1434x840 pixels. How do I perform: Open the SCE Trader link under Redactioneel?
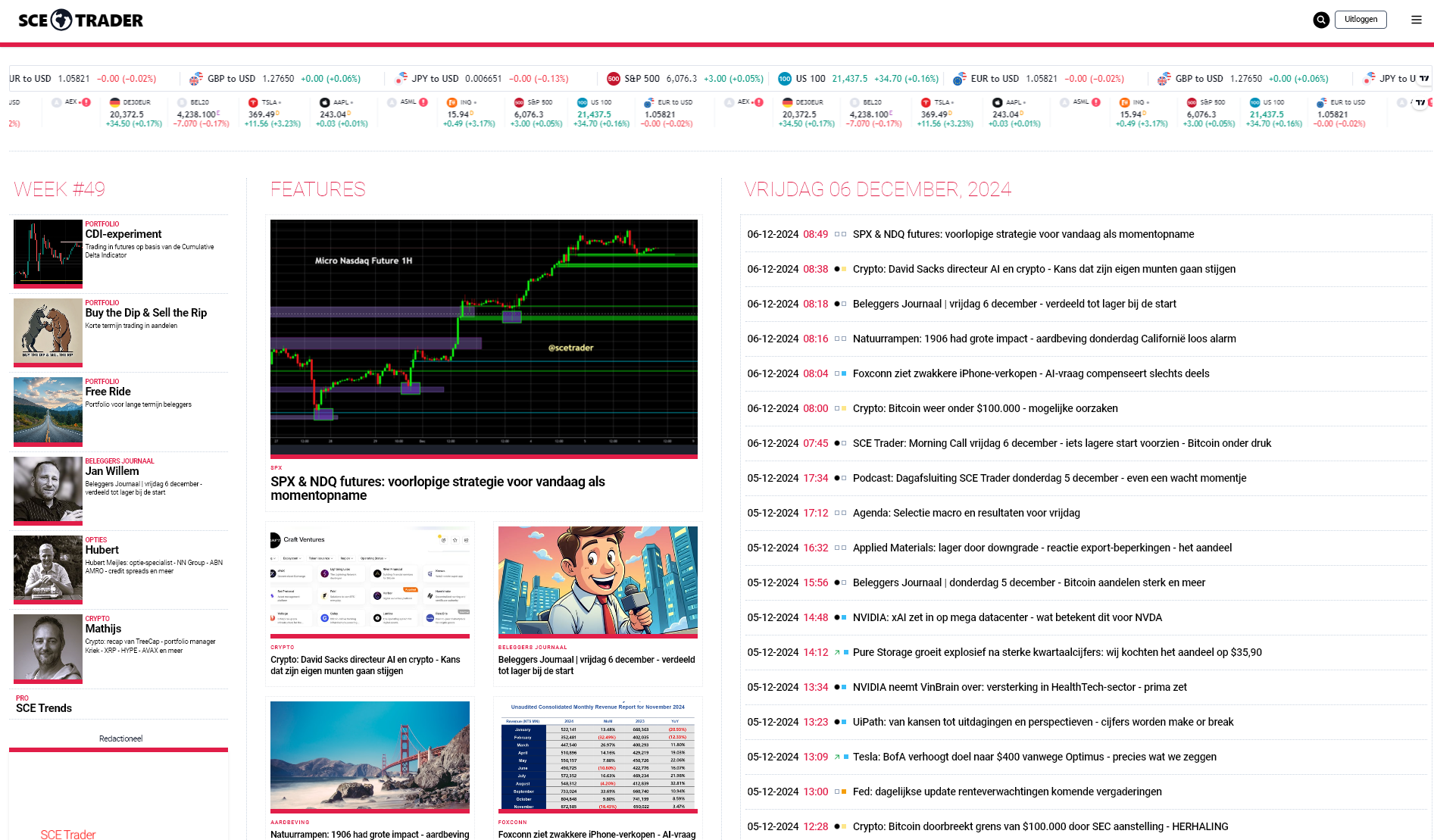[x=68, y=834]
